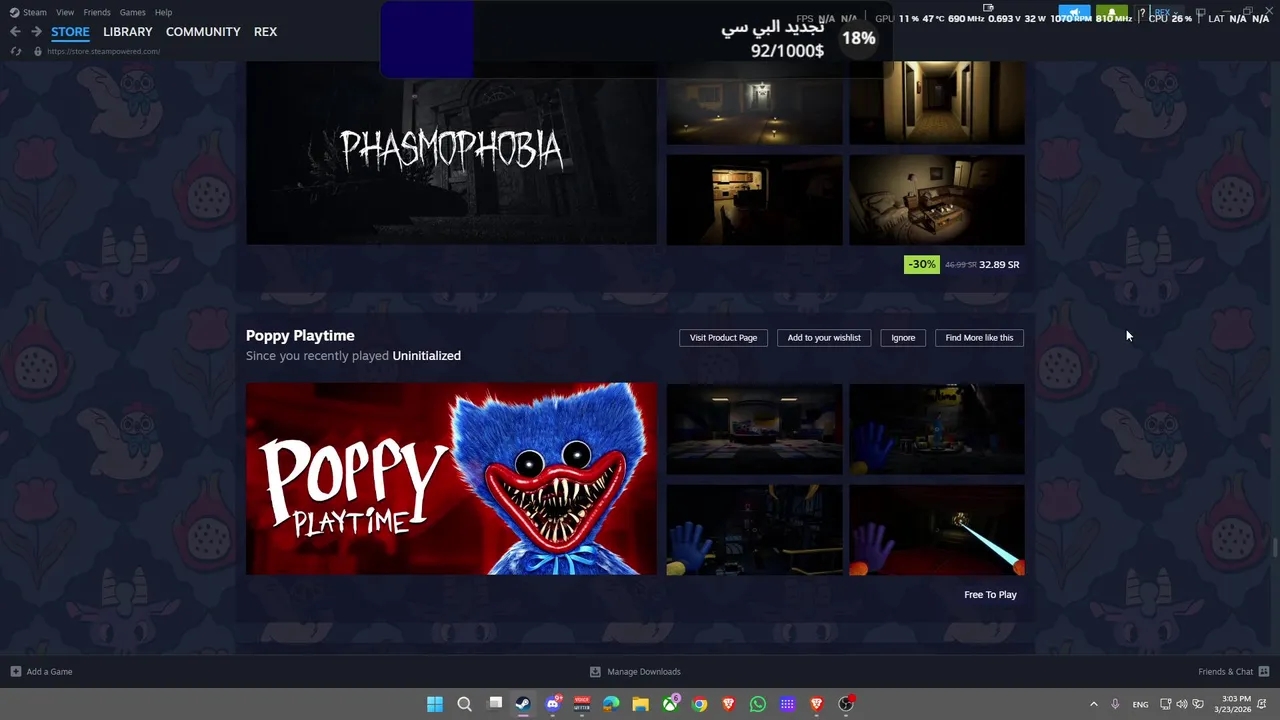Image resolution: width=1280 pixels, height=720 pixels.
Task: Open the Phasmophobia main capsule image
Action: (451, 152)
